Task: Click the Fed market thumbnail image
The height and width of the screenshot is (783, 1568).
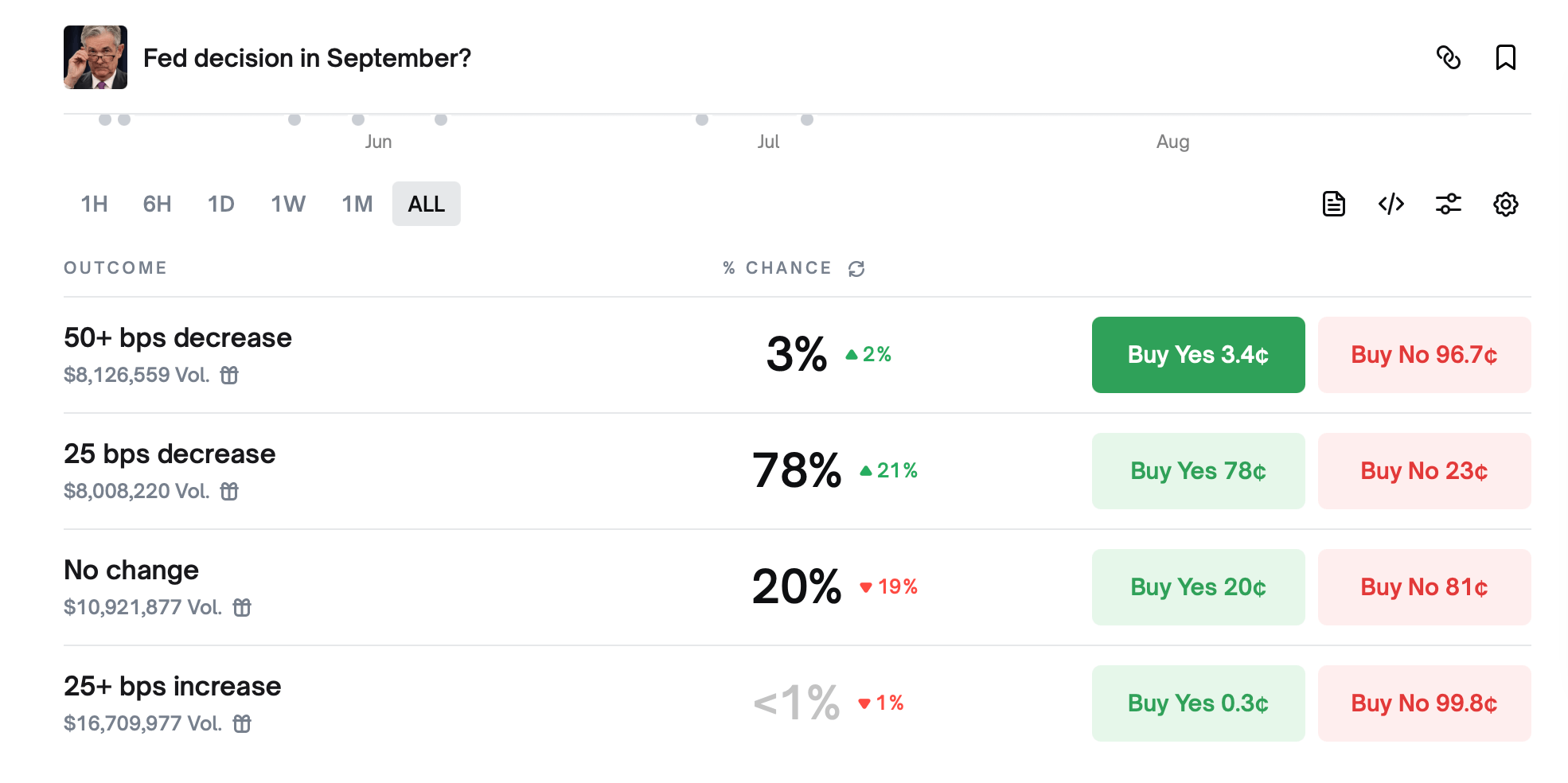Action: pyautogui.click(x=96, y=57)
